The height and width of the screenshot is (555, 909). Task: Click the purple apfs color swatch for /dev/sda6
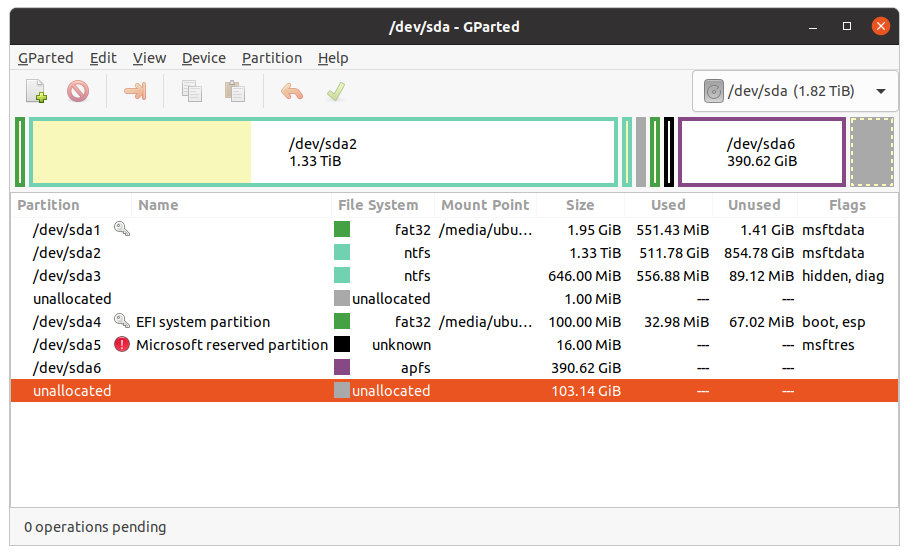[x=342, y=367]
